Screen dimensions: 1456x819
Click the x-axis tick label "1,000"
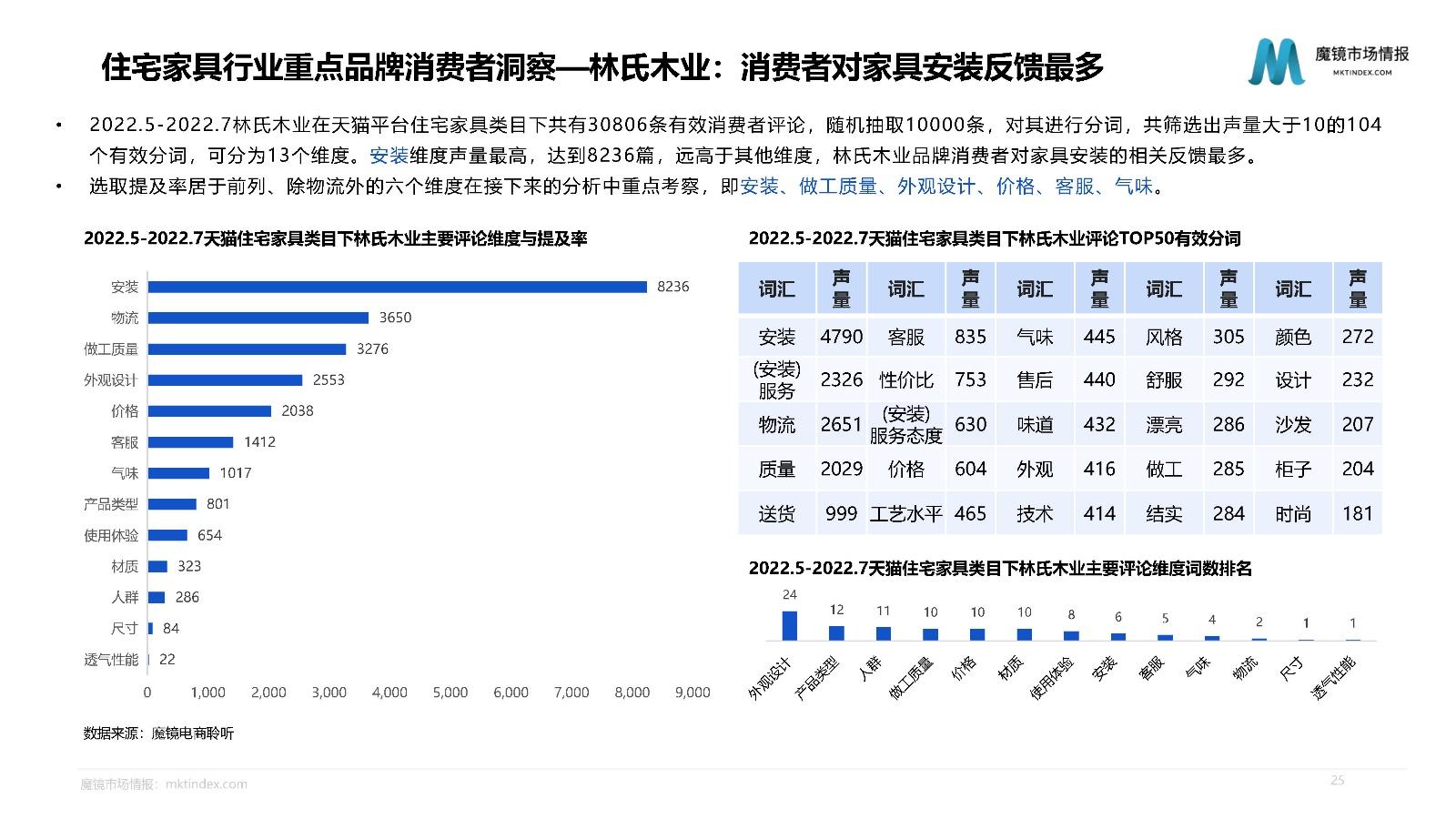pyautogui.click(x=208, y=693)
